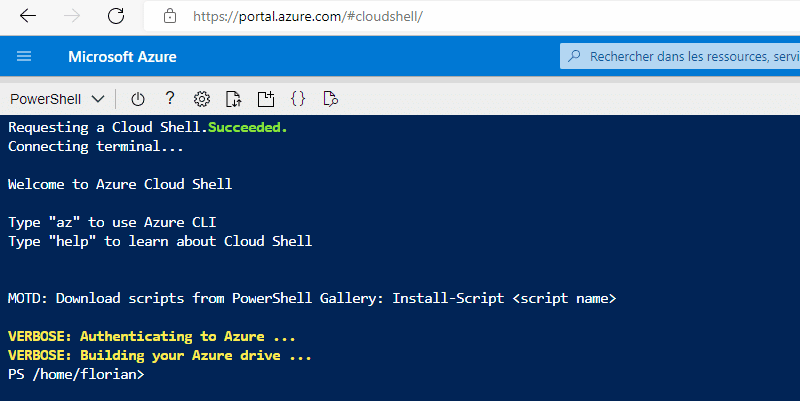Click the PS /home/florian> terminal prompt
Viewport: 800px width, 401px height.
[x=76, y=375]
